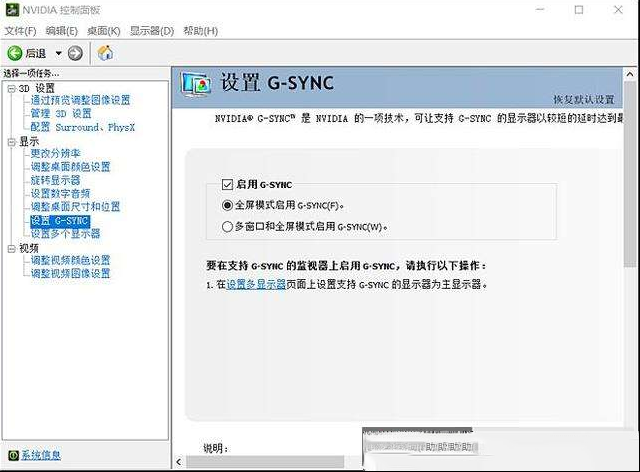Toggle the 启用 G-SYNC checkbox
Screen dimensions: 640x472
tap(227, 185)
